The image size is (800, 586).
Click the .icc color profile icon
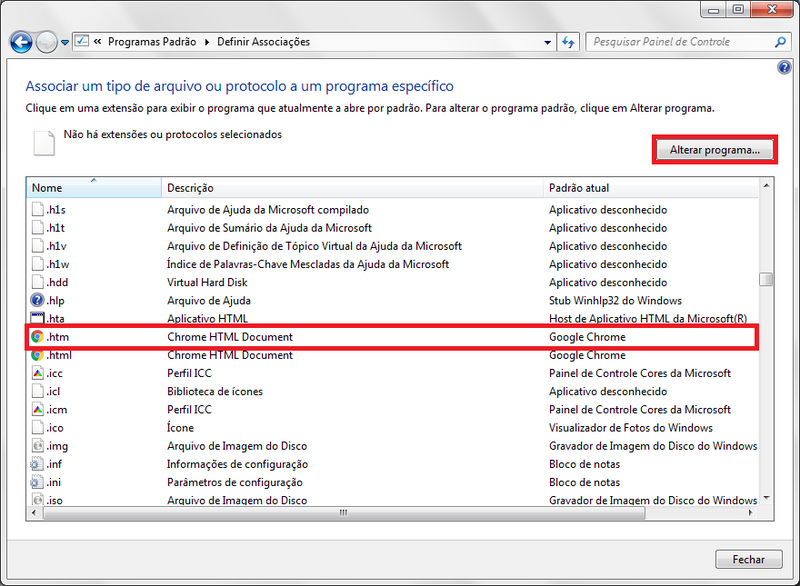[38, 373]
